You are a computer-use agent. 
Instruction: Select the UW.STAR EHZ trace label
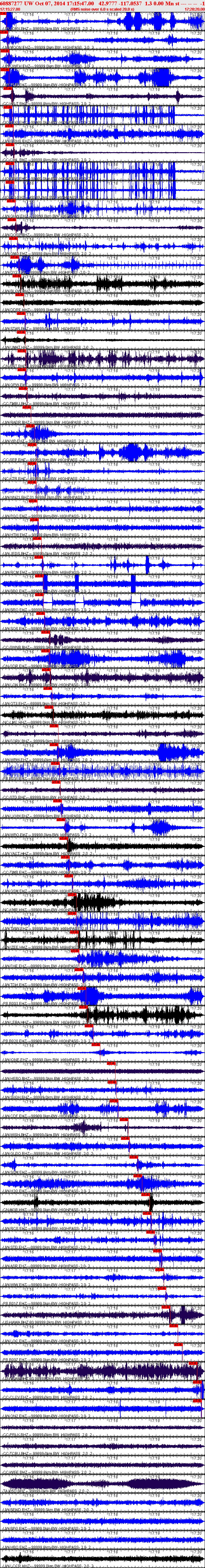pos(47,328)
